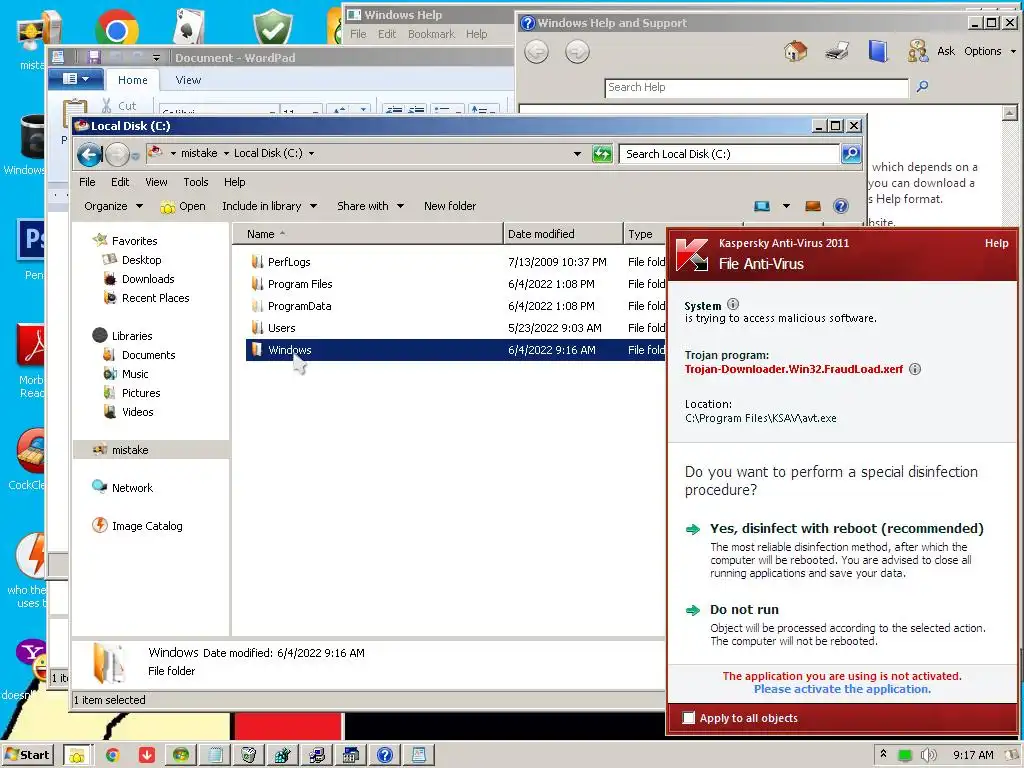Open the WordPad application menu button
Image resolution: width=1024 pixels, height=768 pixels.
pos(76,80)
